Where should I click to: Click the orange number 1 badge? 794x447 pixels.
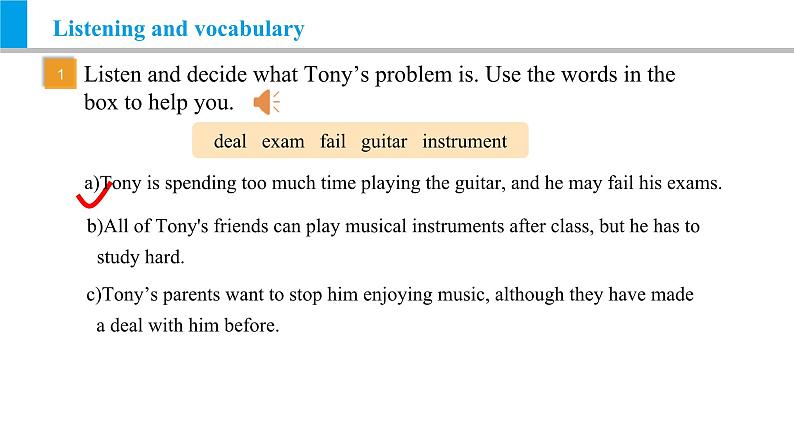tap(60, 75)
